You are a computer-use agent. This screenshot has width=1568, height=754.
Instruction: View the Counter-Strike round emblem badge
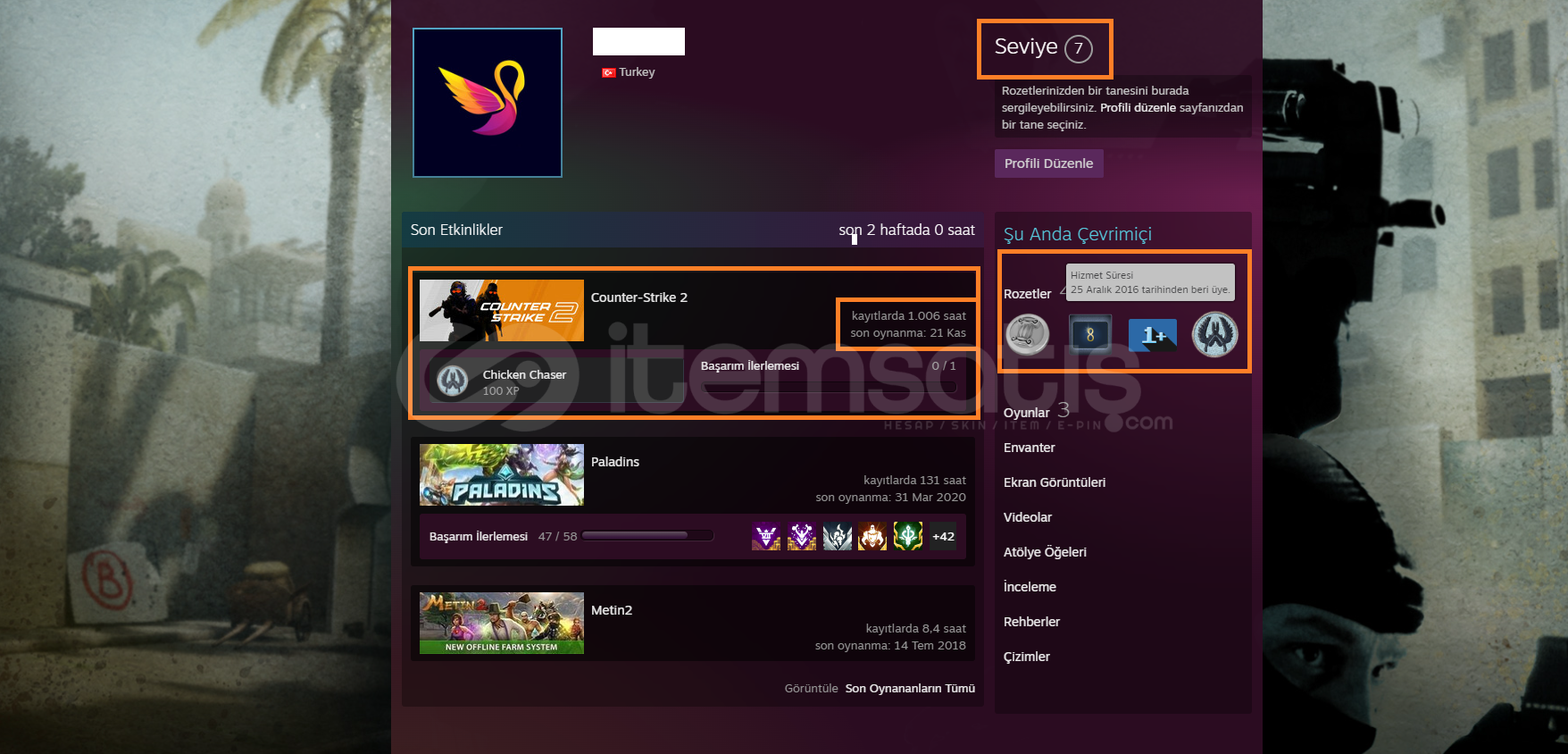1215,335
